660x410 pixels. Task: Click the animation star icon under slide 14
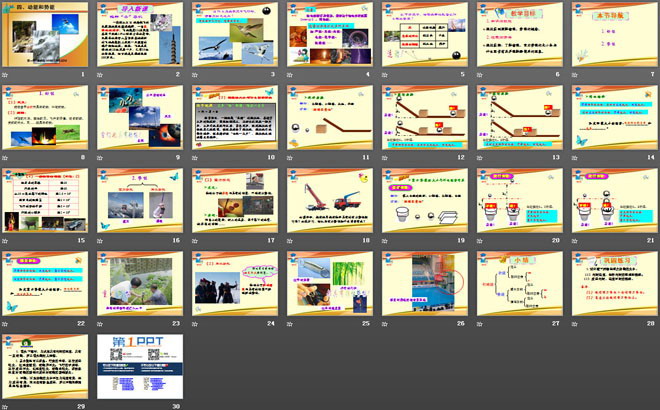(x=575, y=157)
